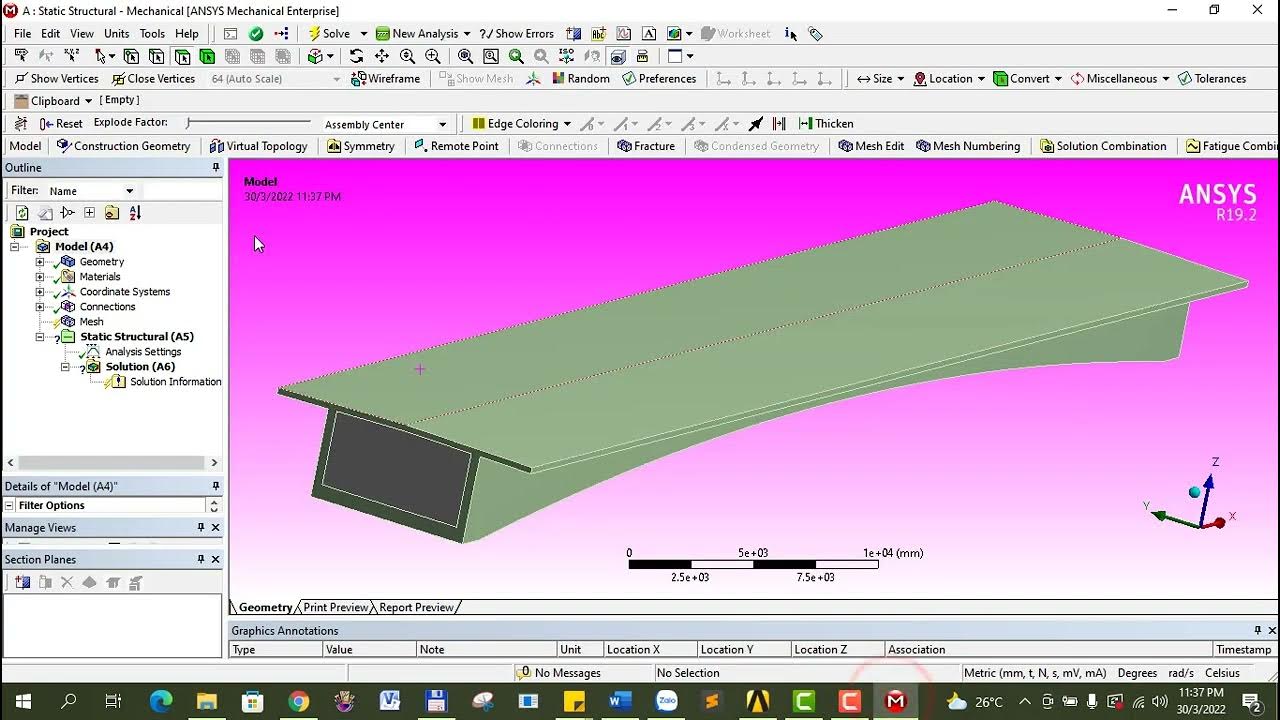
Task: Open Solution Combination
Action: [x=1103, y=146]
